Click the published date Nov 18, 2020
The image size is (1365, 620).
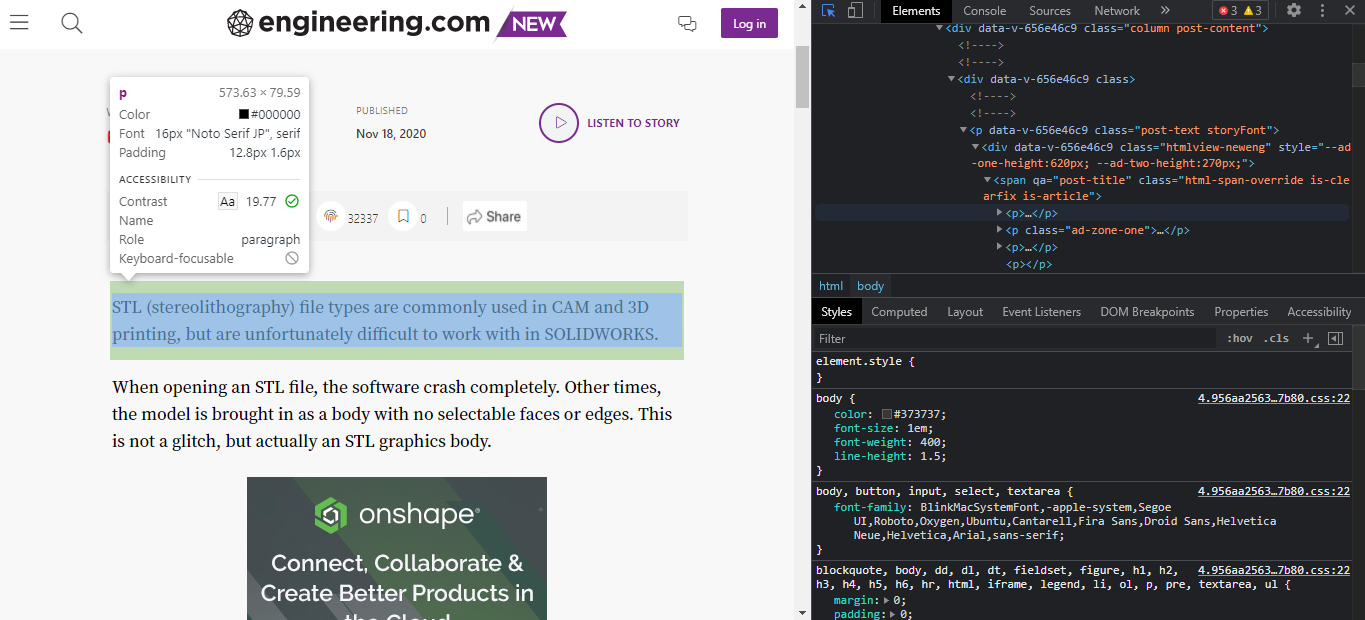[x=391, y=133]
